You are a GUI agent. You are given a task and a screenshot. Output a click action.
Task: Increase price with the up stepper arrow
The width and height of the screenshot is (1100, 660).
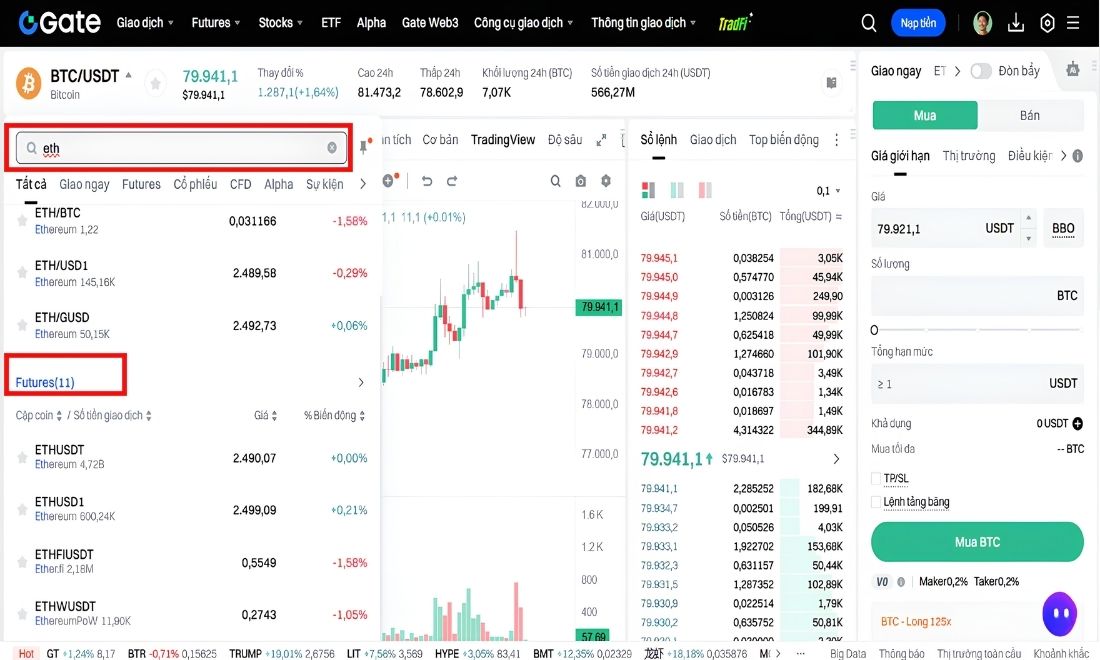point(1028,218)
